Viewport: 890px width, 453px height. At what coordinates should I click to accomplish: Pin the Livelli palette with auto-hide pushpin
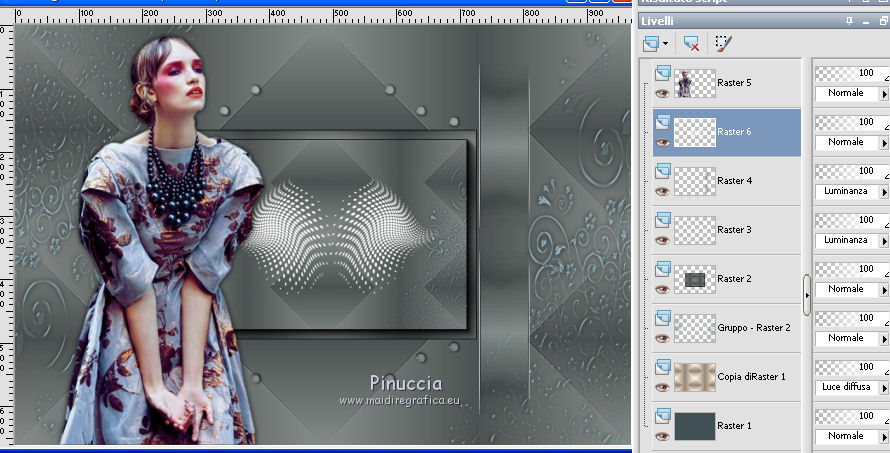(849, 21)
